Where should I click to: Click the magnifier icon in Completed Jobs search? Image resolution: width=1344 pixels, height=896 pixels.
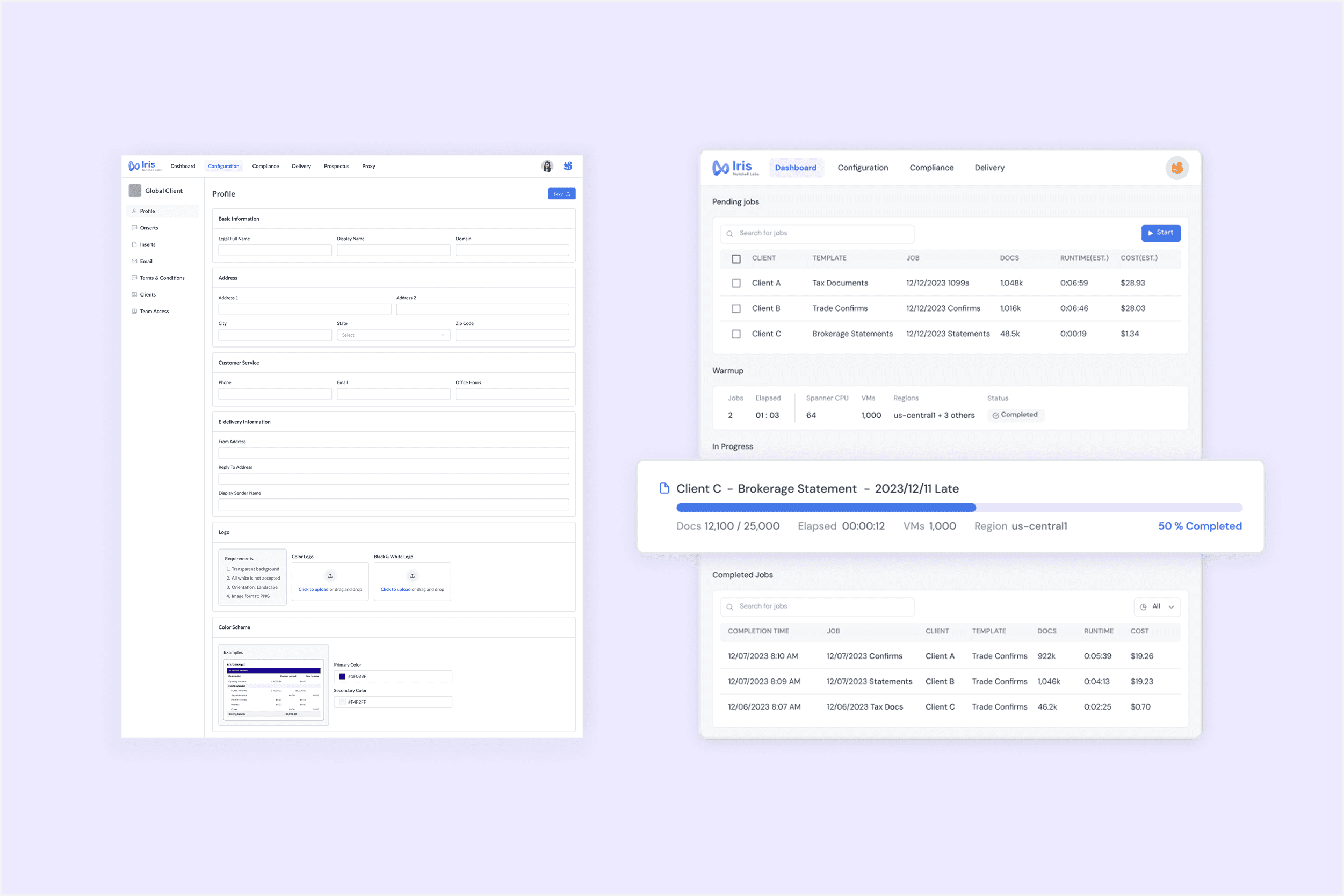click(x=729, y=607)
